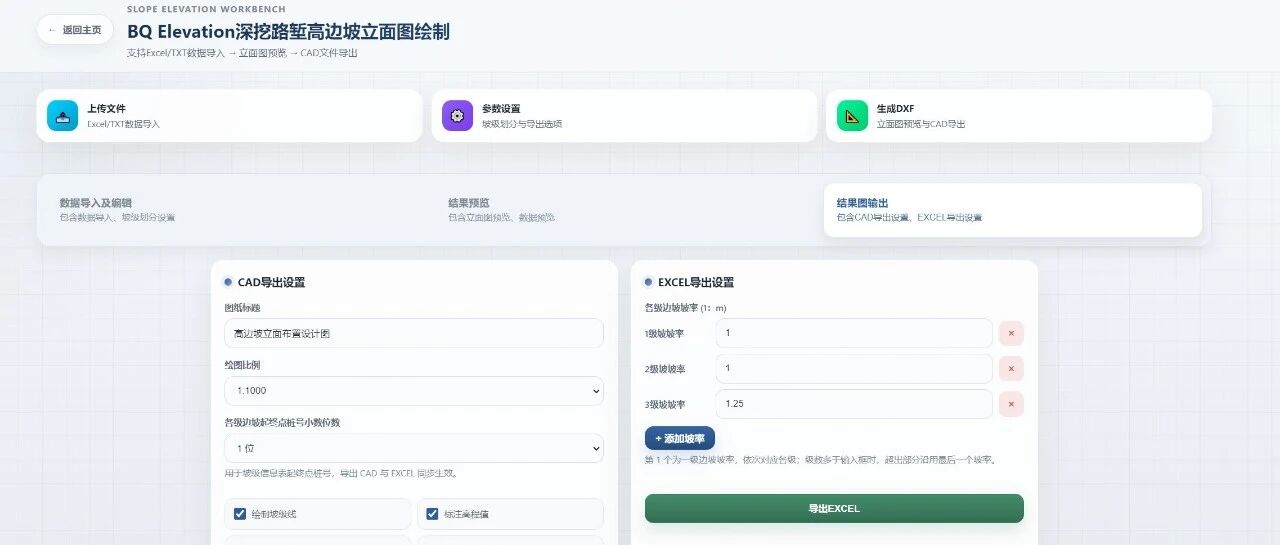Click the blue upload file icon

pyautogui.click(x=62, y=115)
